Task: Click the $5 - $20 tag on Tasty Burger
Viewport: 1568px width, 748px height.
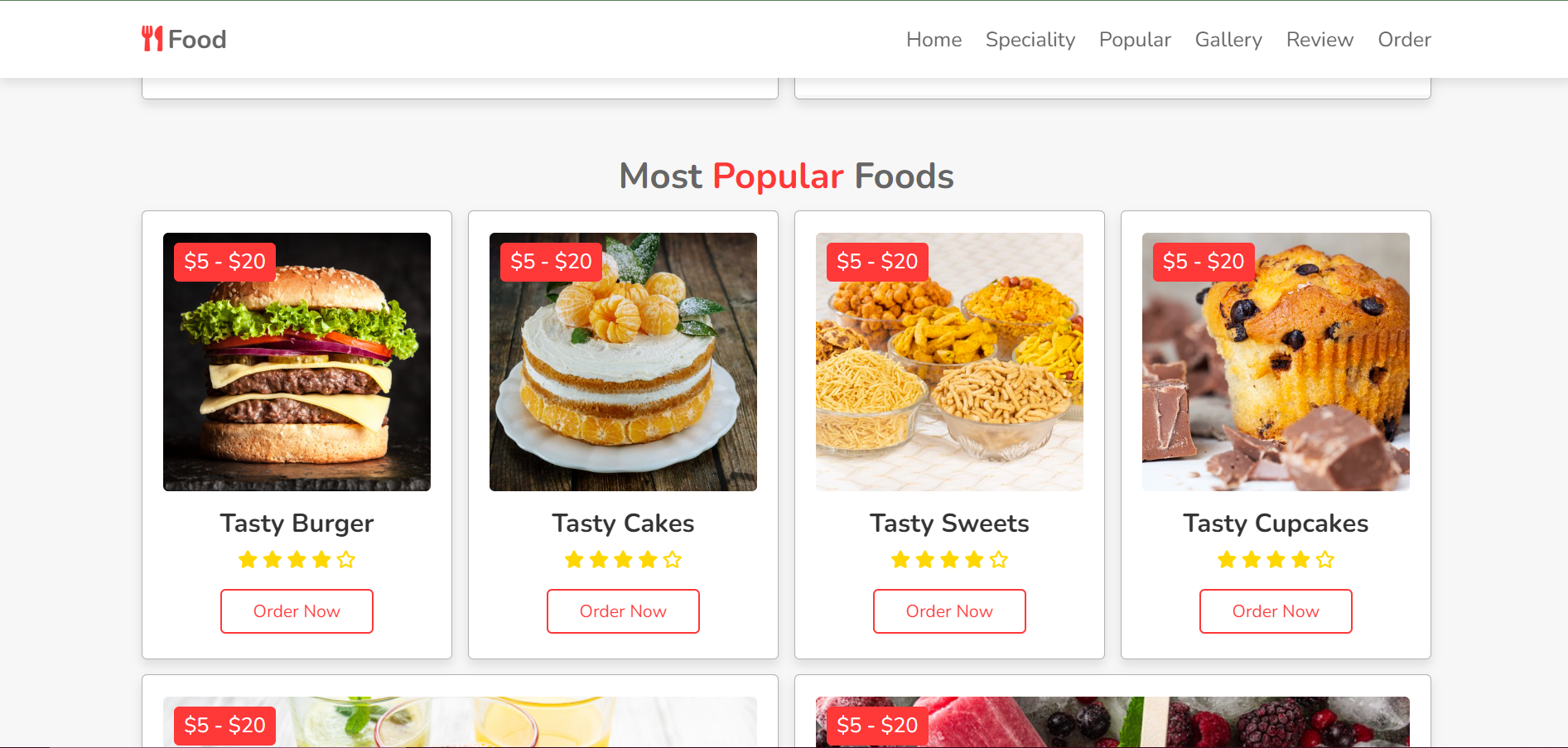Action: [x=224, y=262]
